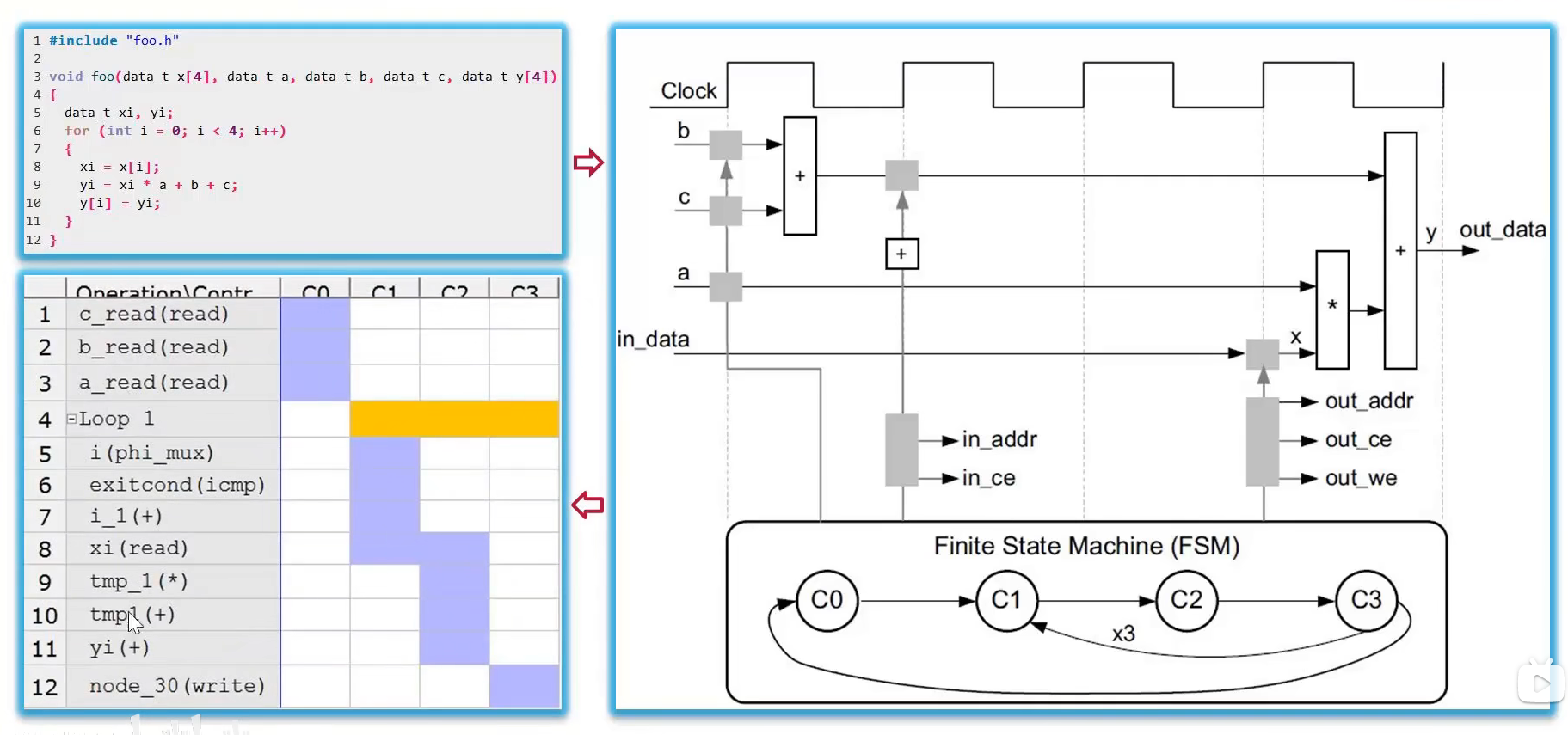1568x735 pixels.
Task: Click the final adder block producing y
Action: (1400, 250)
